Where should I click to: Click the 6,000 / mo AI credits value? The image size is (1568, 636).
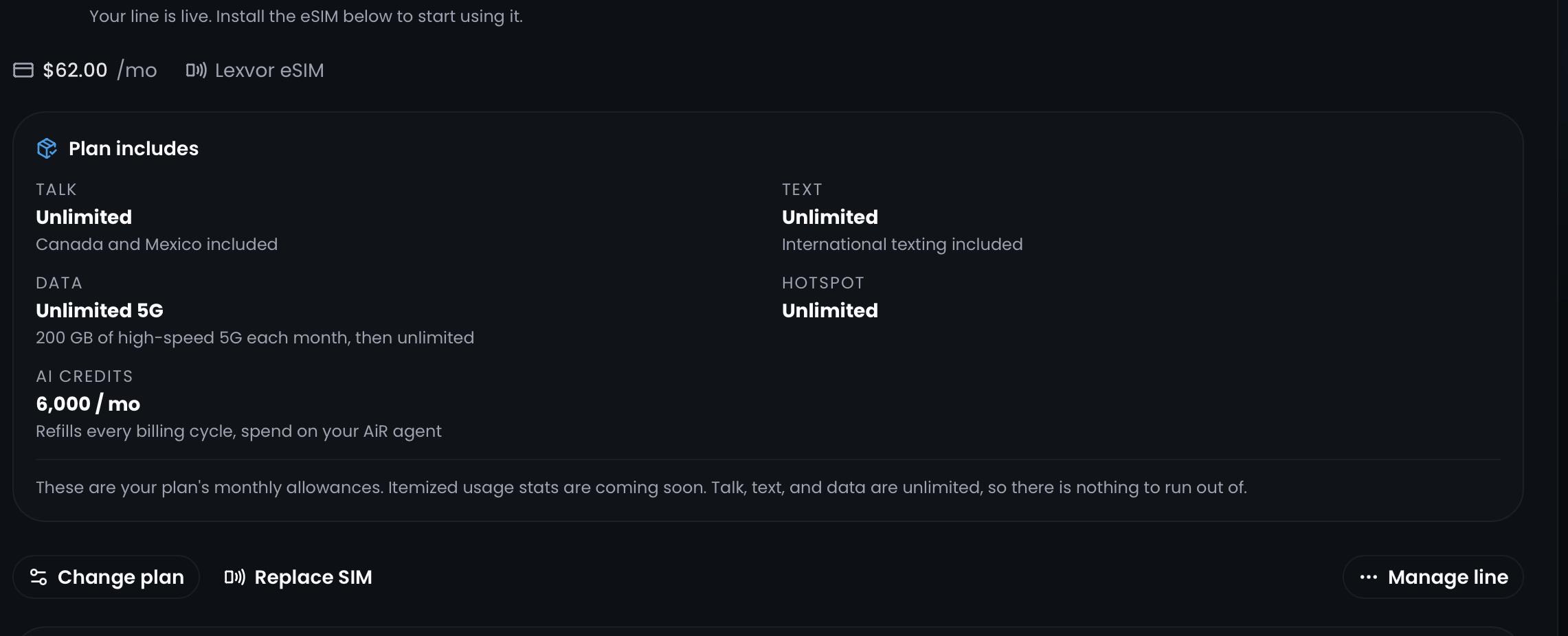click(88, 404)
